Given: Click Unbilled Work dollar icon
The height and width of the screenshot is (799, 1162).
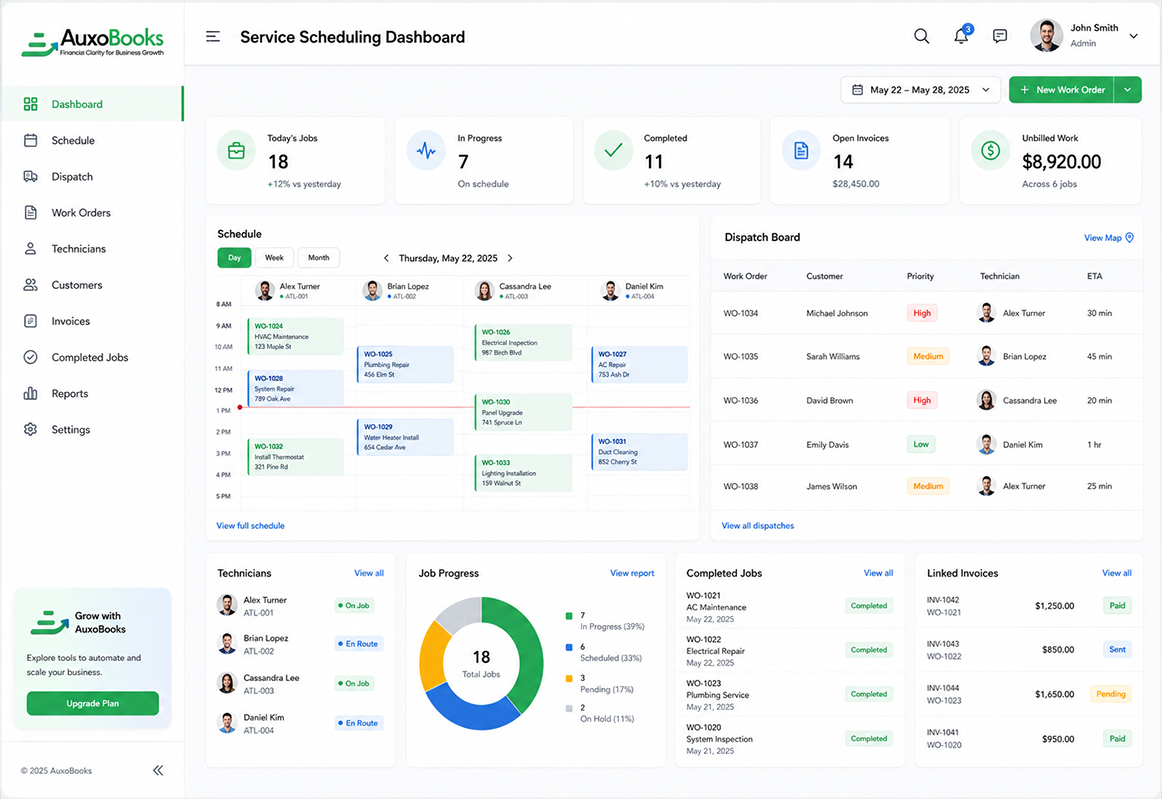Looking at the screenshot, I should tap(990, 150).
